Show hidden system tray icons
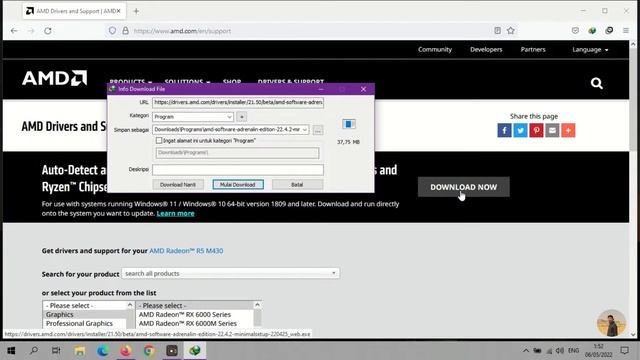The image size is (640, 360). [x=526, y=351]
